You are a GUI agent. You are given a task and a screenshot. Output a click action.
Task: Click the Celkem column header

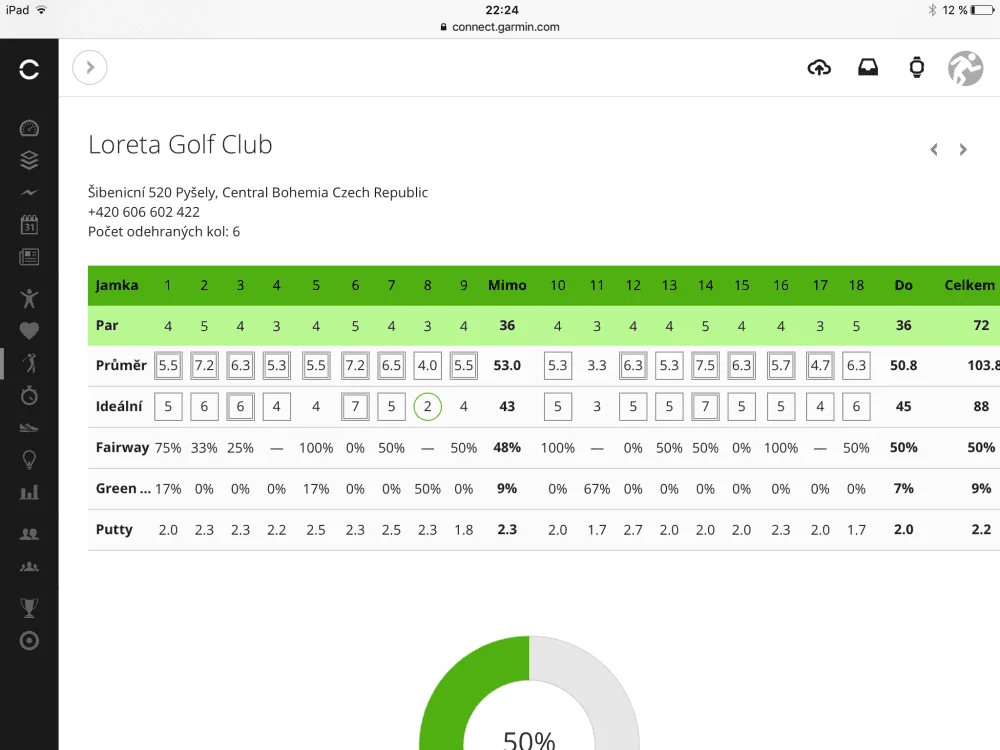pos(969,285)
